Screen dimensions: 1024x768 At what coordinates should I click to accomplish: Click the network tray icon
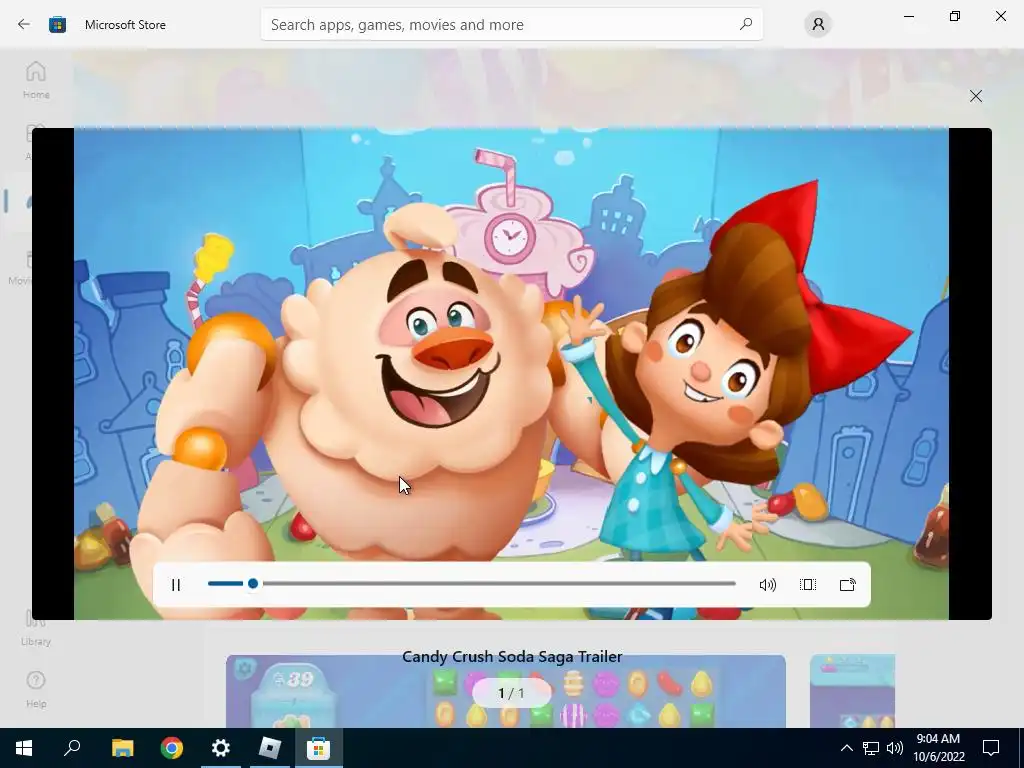[x=871, y=748]
